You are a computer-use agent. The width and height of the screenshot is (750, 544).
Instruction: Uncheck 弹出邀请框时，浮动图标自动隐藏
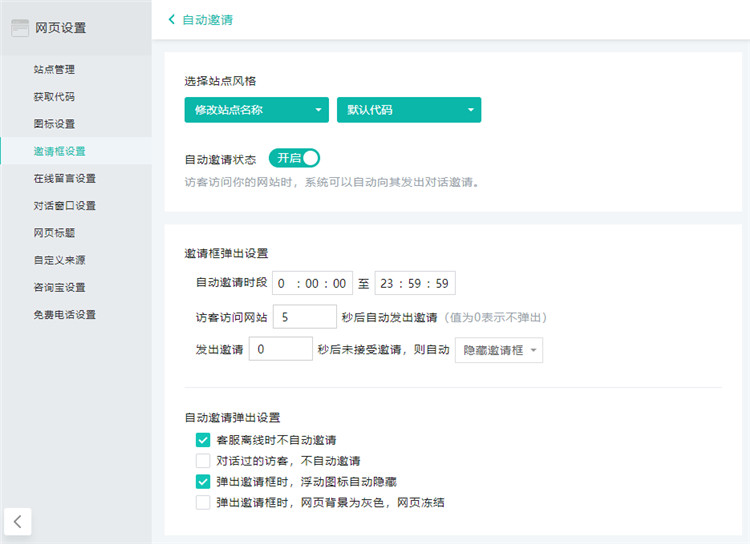pyautogui.click(x=203, y=482)
